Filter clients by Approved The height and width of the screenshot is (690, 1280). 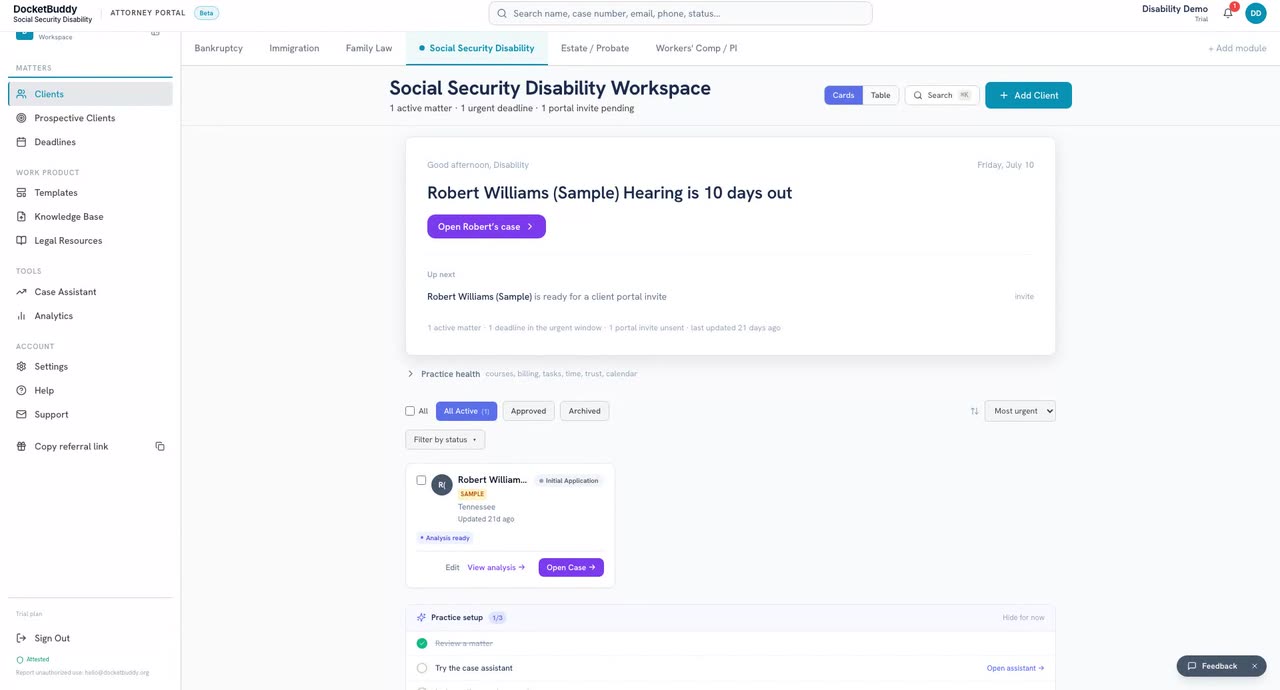click(528, 411)
